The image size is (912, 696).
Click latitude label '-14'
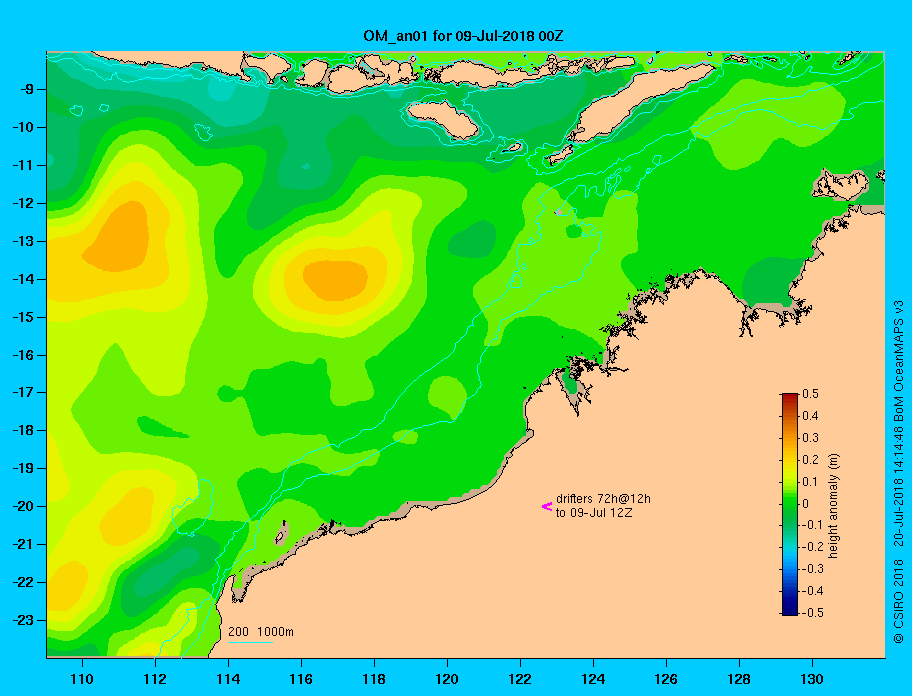pos(23,279)
